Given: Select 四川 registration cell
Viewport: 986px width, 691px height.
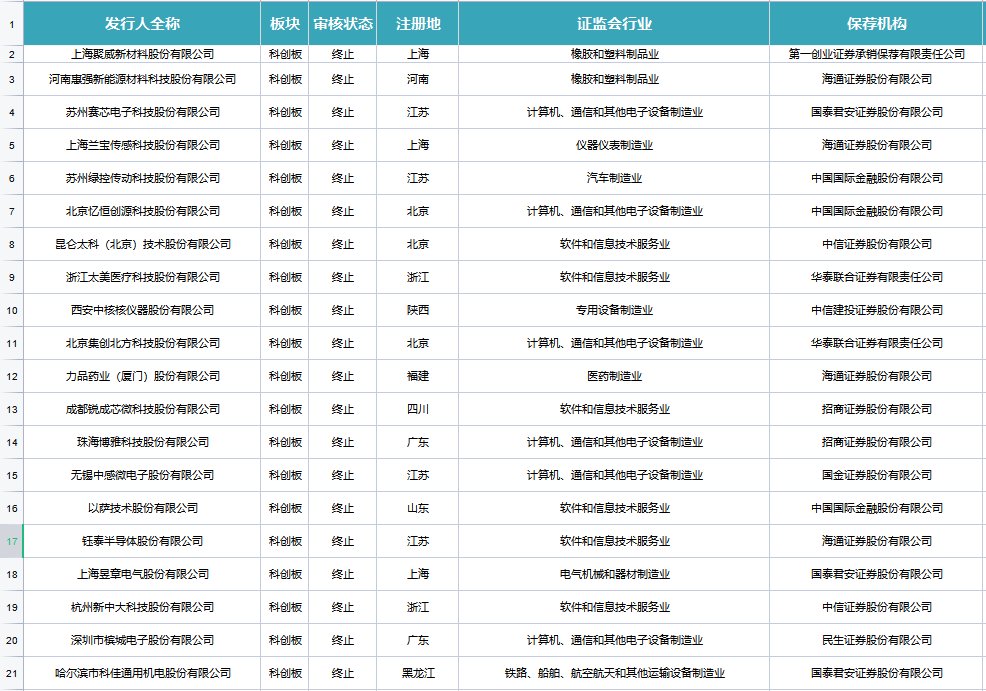Looking at the screenshot, I should click(418, 409).
